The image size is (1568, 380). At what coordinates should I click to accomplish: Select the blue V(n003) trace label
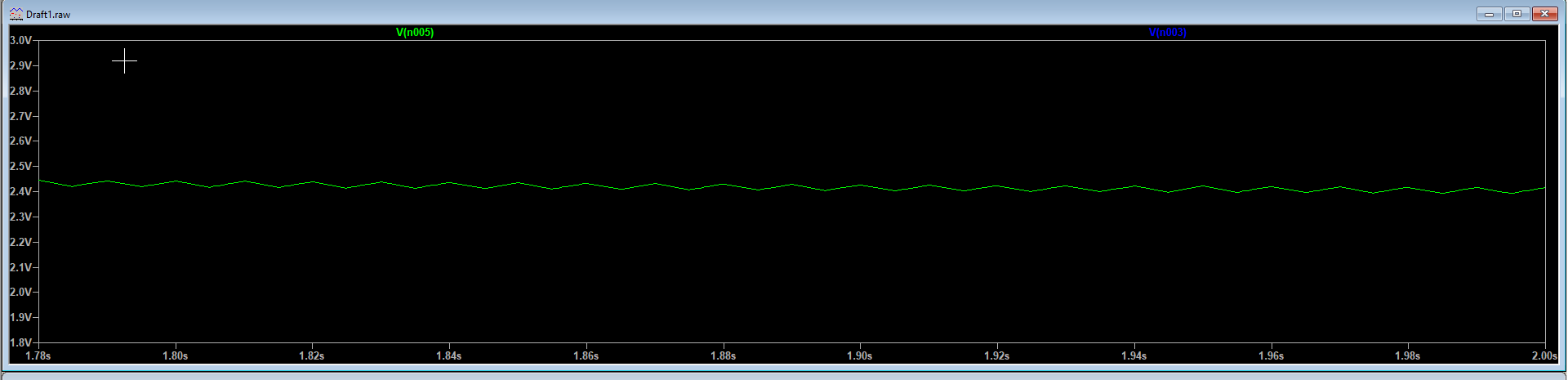coord(1167,33)
